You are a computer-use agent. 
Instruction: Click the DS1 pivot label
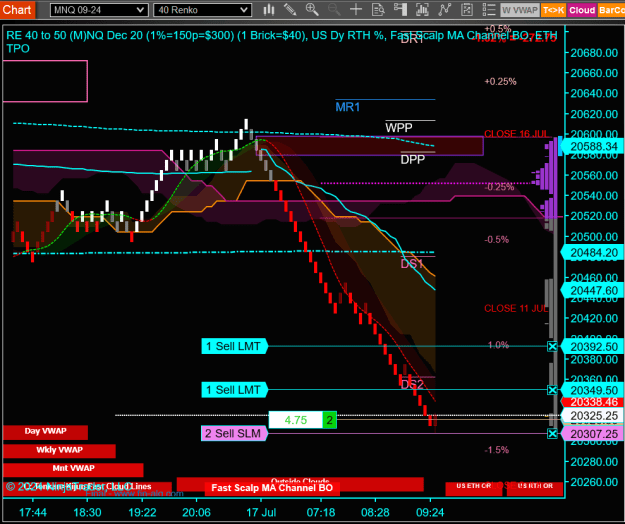tap(412, 264)
